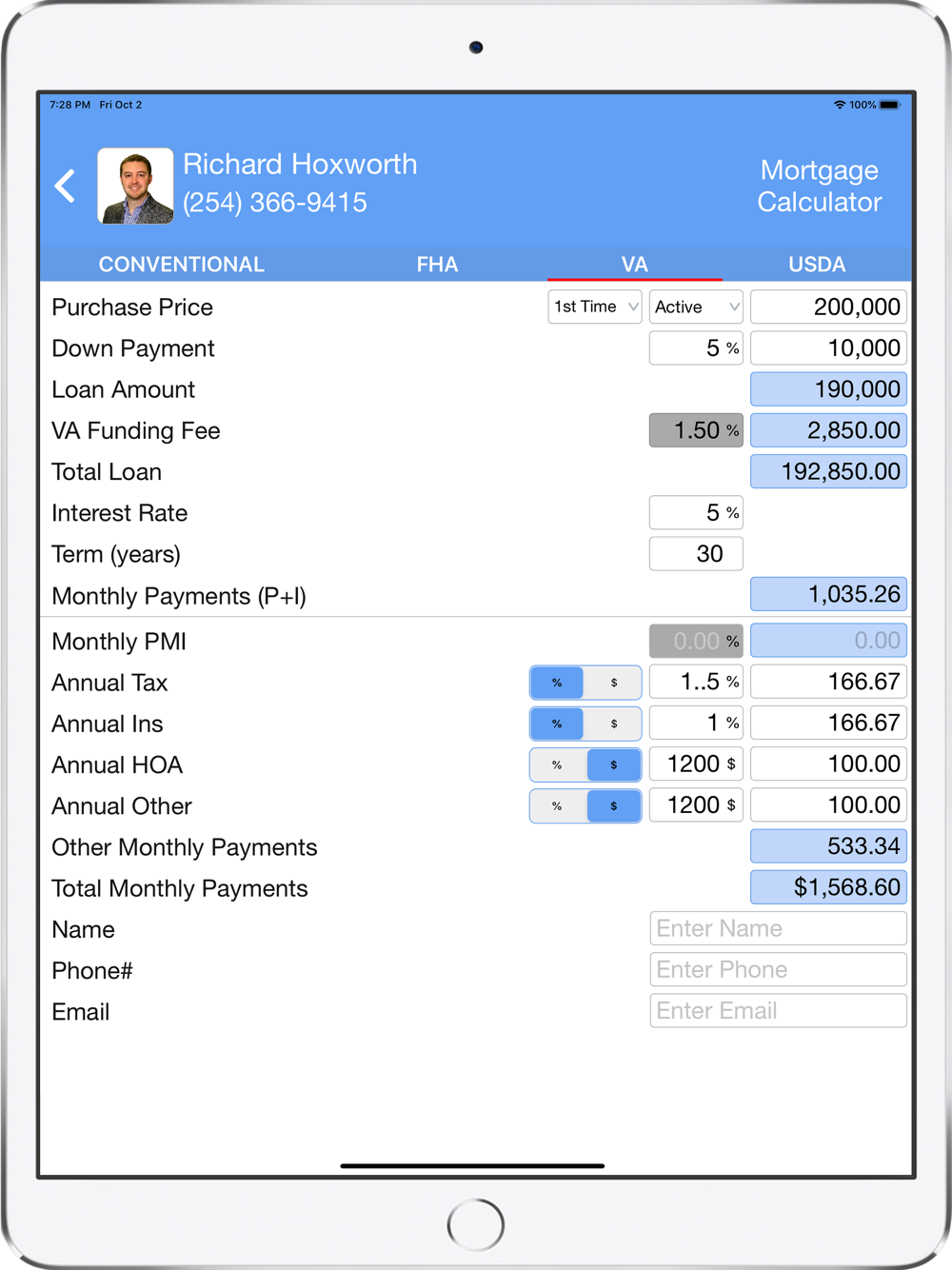952x1270 pixels.
Task: Tap the Richard Hoxworth name
Action: coord(300,164)
